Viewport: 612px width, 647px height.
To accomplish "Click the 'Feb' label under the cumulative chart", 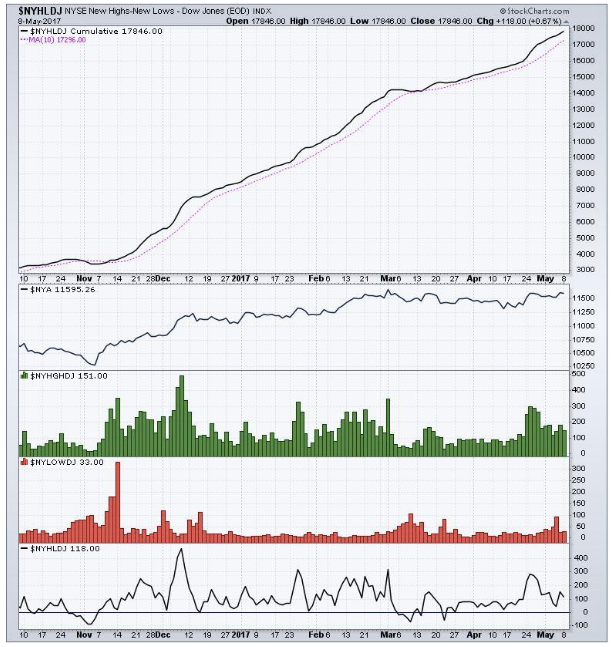I will 316,279.
